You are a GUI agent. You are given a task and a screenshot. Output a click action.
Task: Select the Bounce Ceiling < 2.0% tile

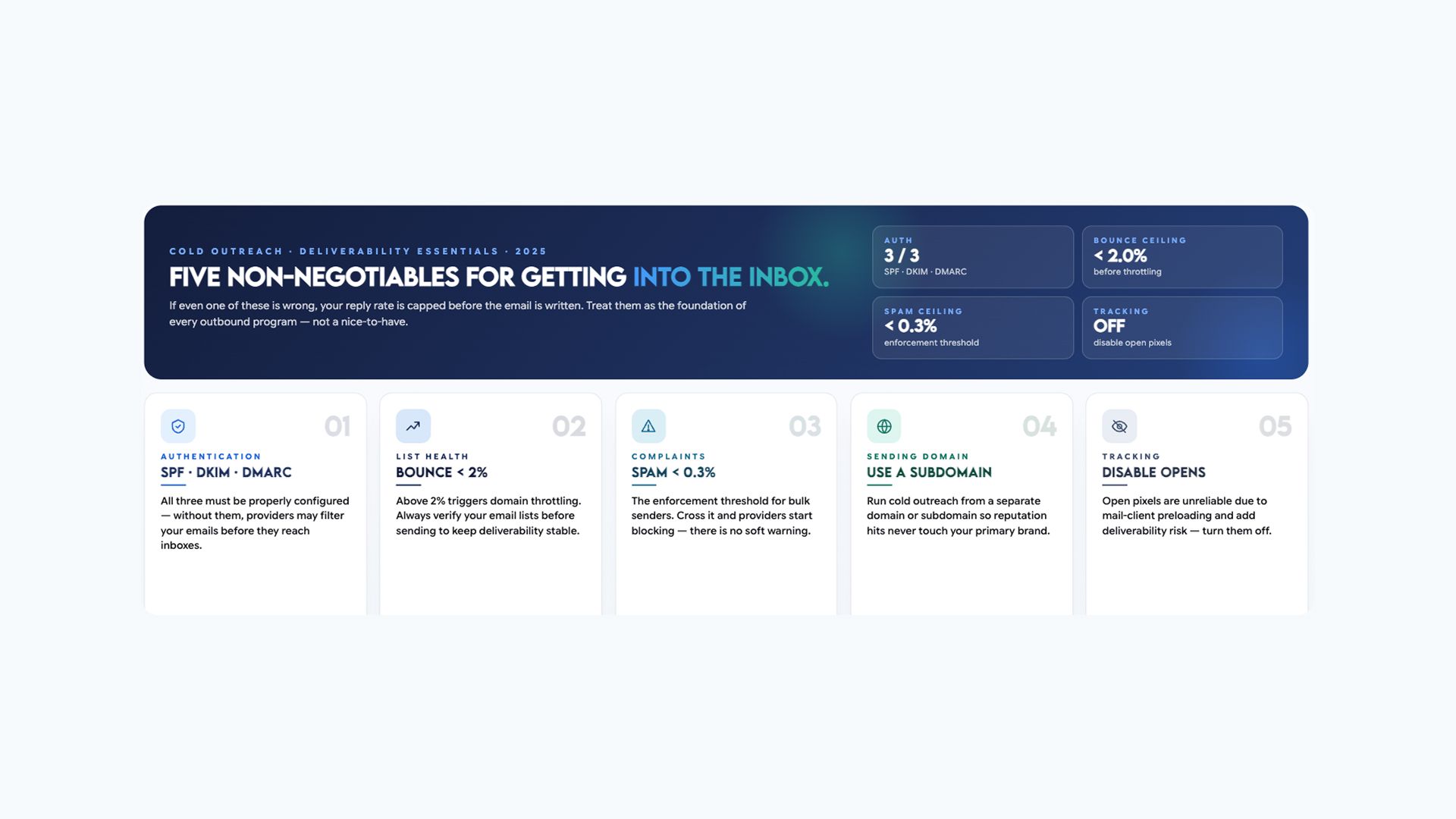click(x=1182, y=257)
